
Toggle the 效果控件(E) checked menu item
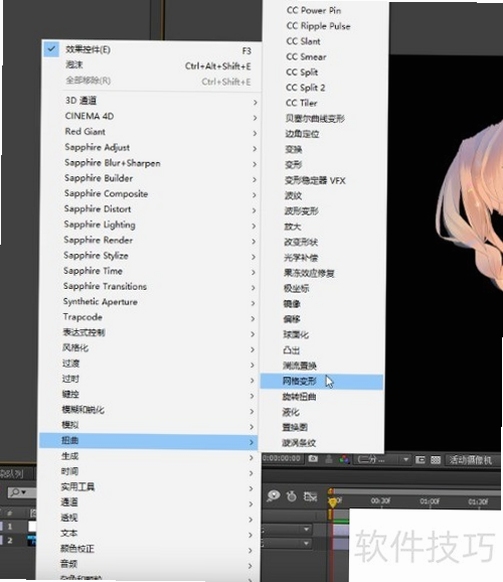point(152,50)
